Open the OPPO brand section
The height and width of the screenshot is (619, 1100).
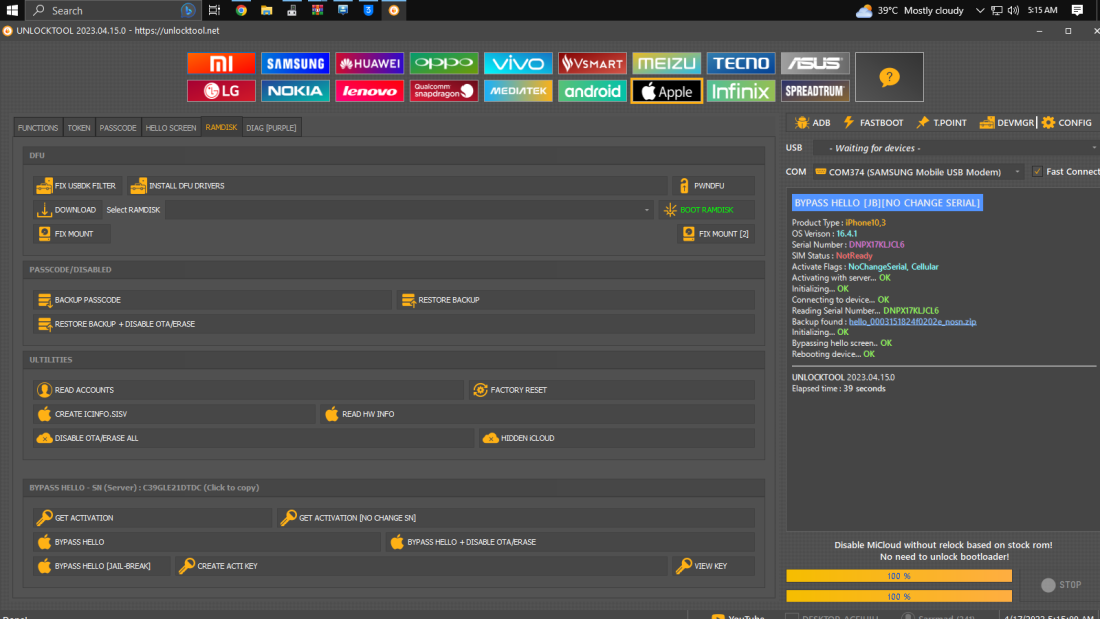coord(444,64)
